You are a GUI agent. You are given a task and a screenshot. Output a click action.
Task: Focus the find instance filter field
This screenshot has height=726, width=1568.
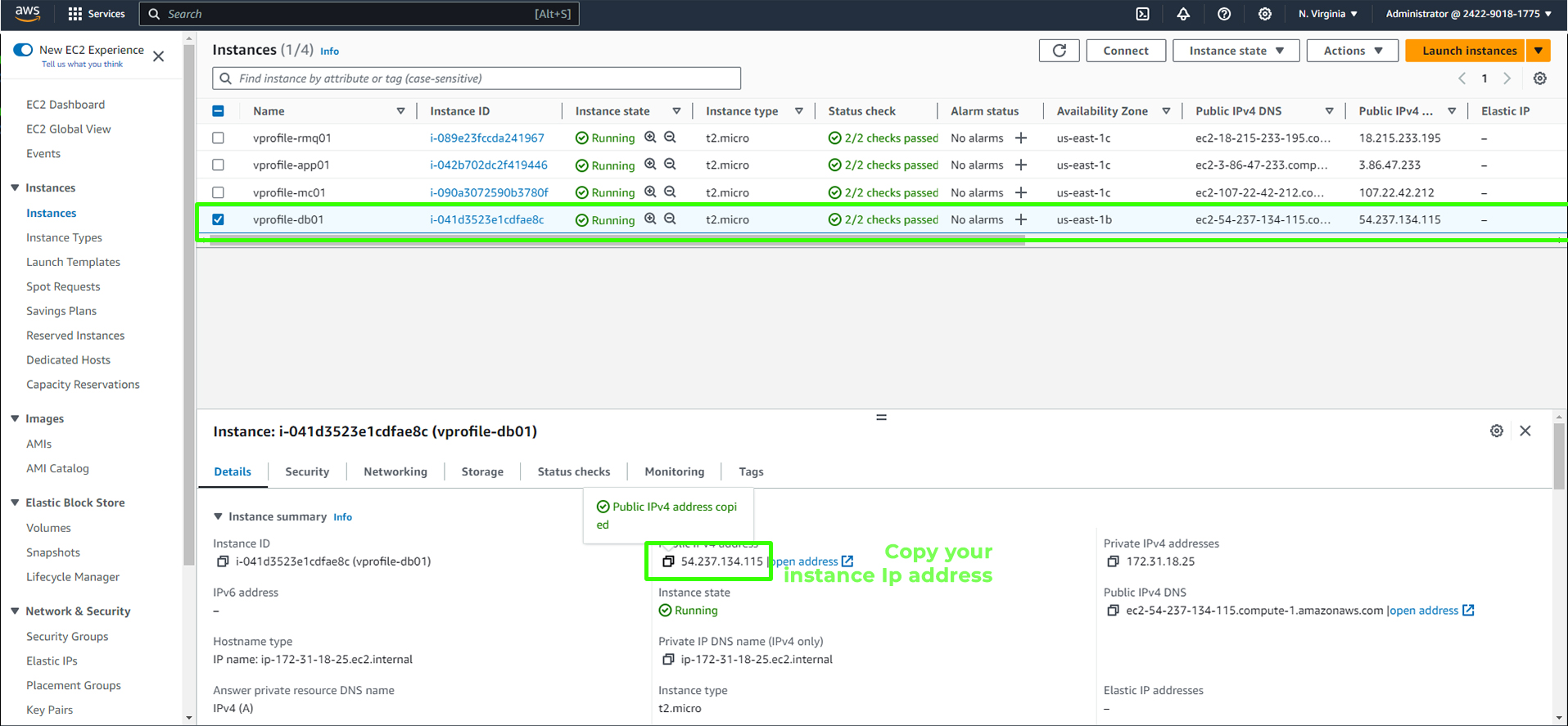point(477,79)
